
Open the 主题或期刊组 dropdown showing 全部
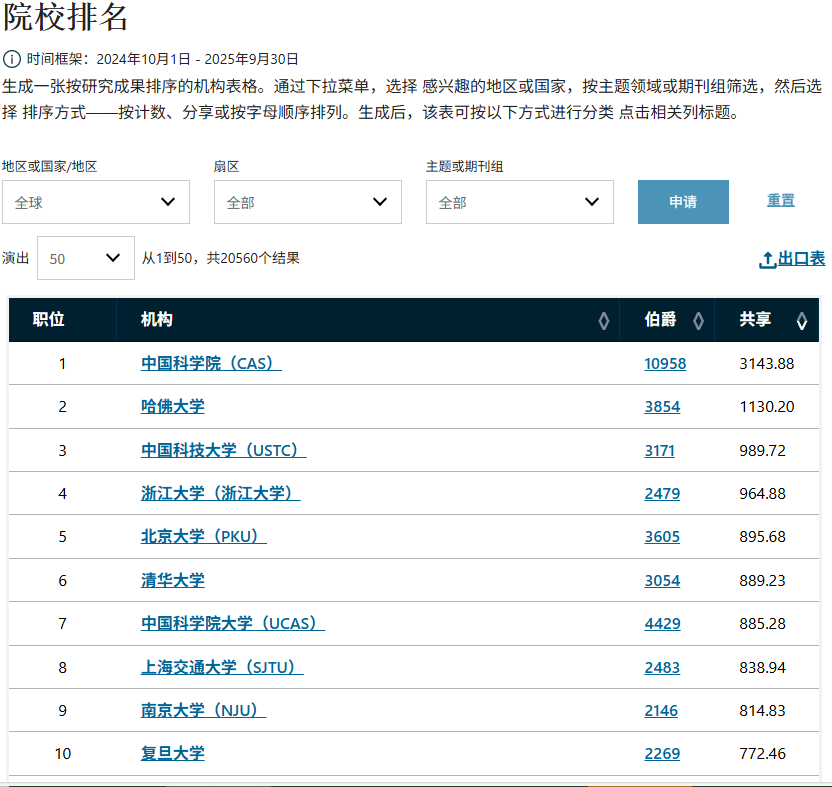[519, 202]
